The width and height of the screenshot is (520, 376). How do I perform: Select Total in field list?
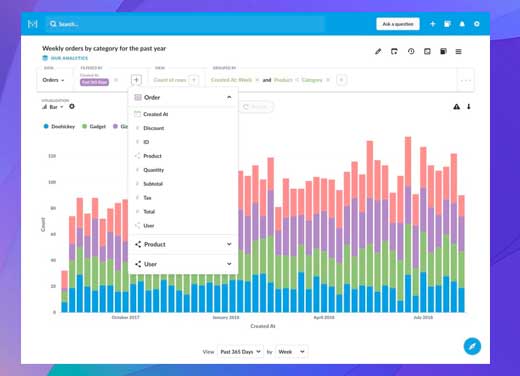(x=183, y=212)
